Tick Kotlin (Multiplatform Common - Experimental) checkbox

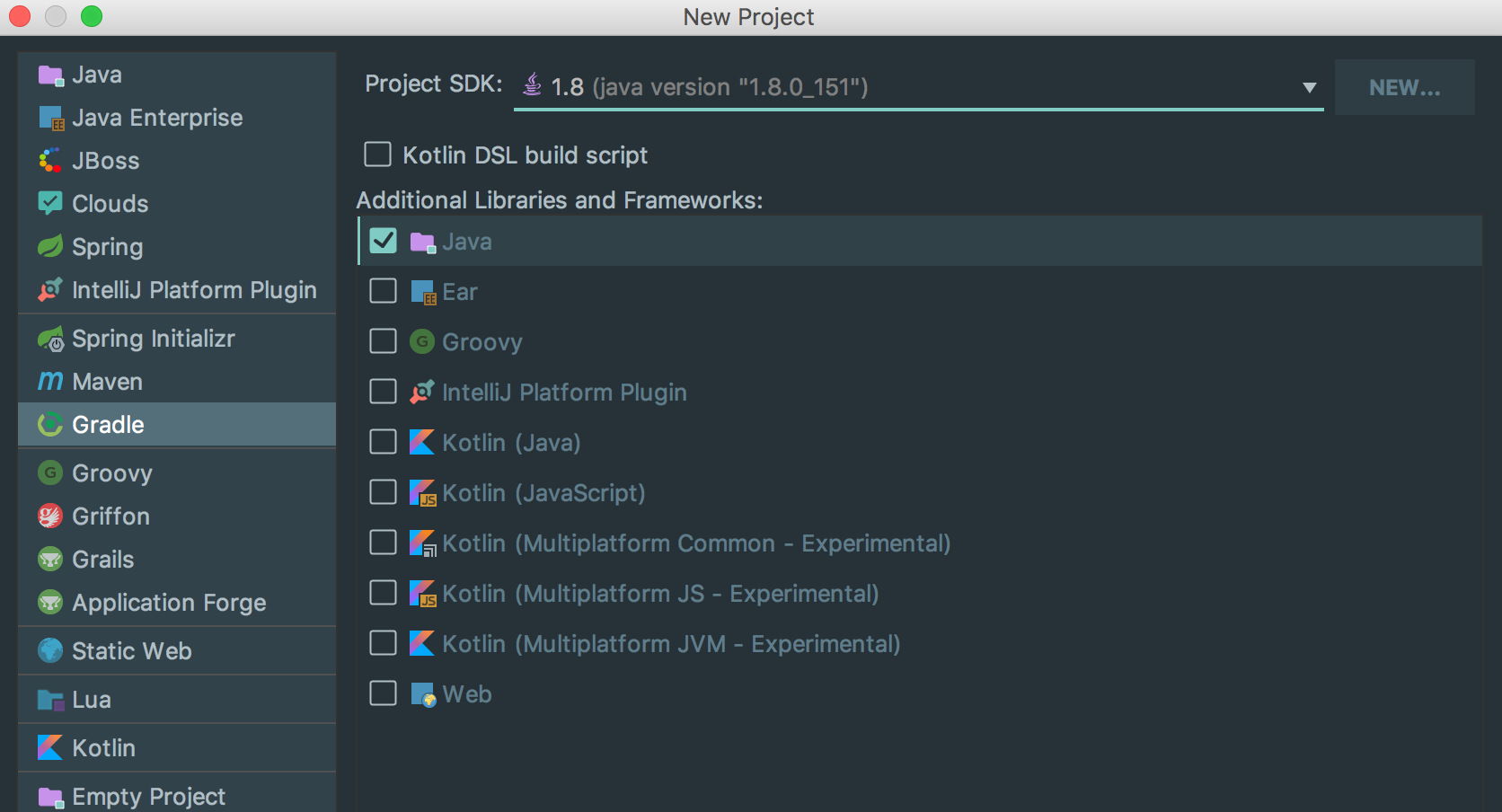[x=383, y=543]
